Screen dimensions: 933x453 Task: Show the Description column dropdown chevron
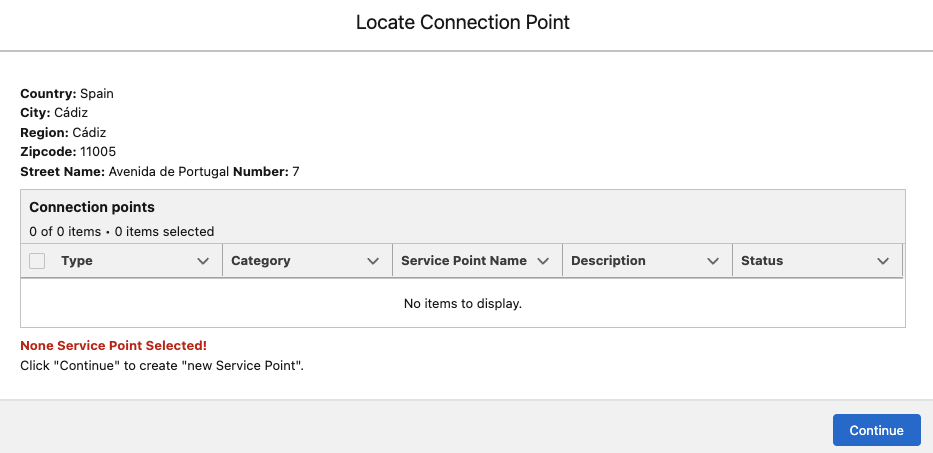coord(713,261)
